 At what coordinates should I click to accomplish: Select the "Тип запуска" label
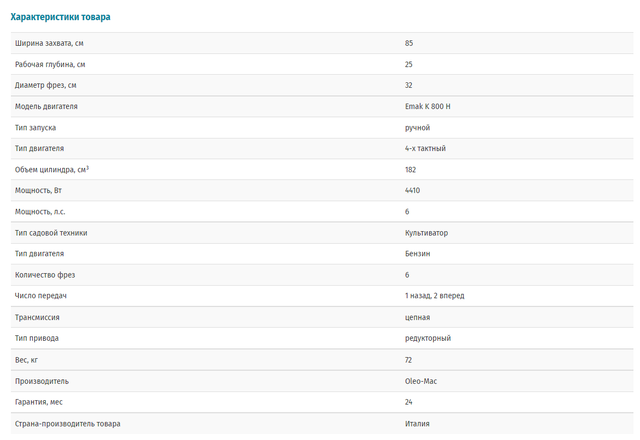point(35,127)
